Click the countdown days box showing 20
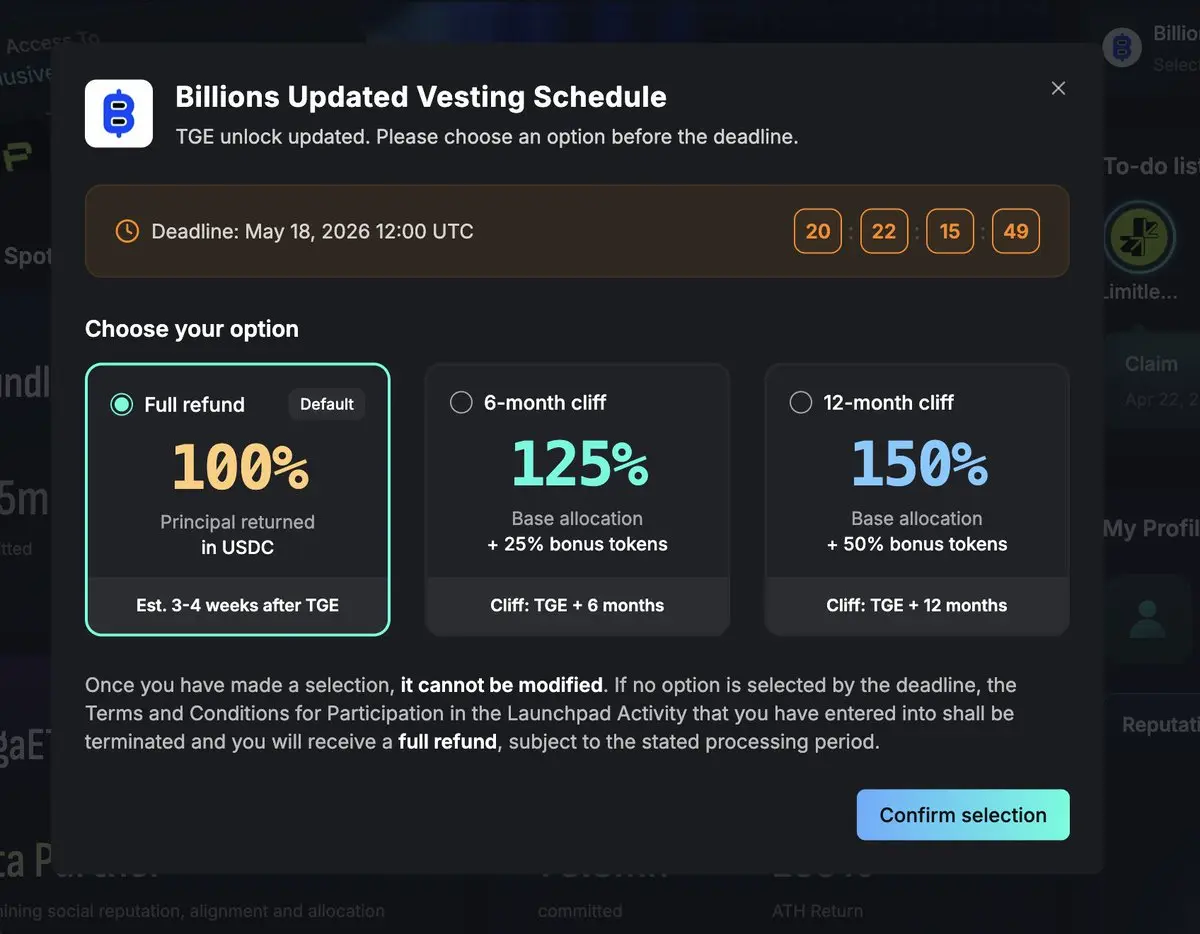This screenshot has width=1200, height=934. click(x=818, y=231)
